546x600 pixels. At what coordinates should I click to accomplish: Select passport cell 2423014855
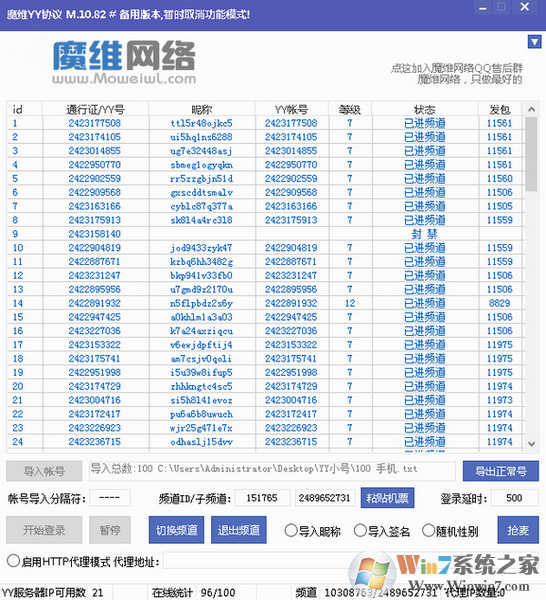click(x=95, y=151)
